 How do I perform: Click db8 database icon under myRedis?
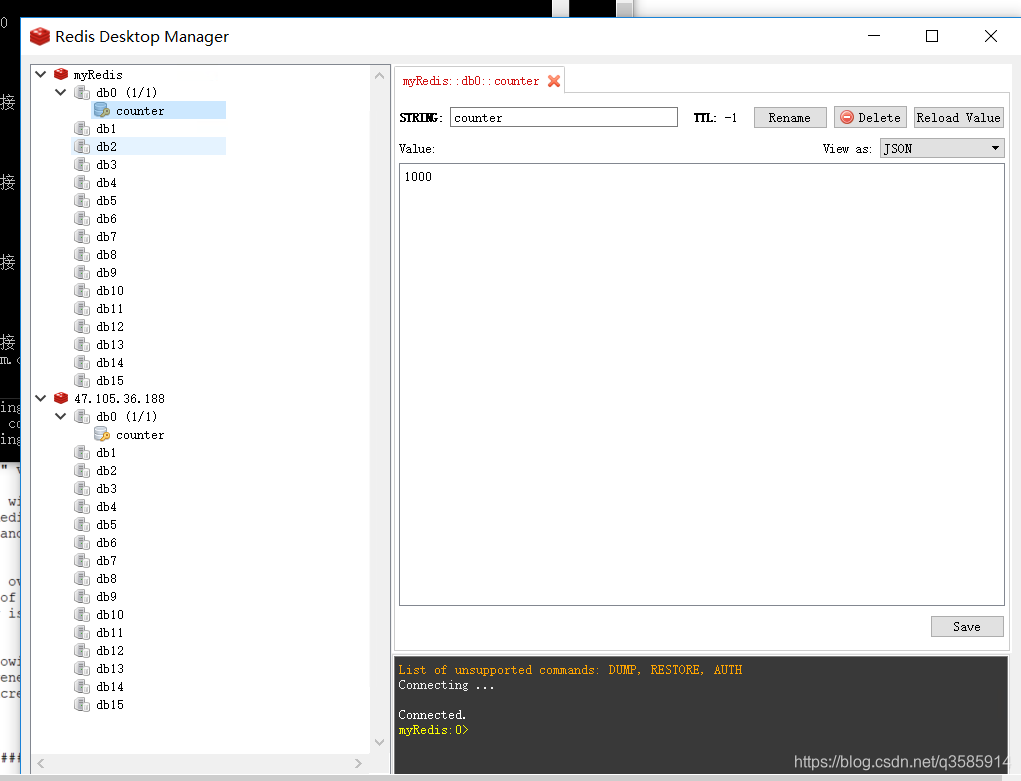[82, 254]
